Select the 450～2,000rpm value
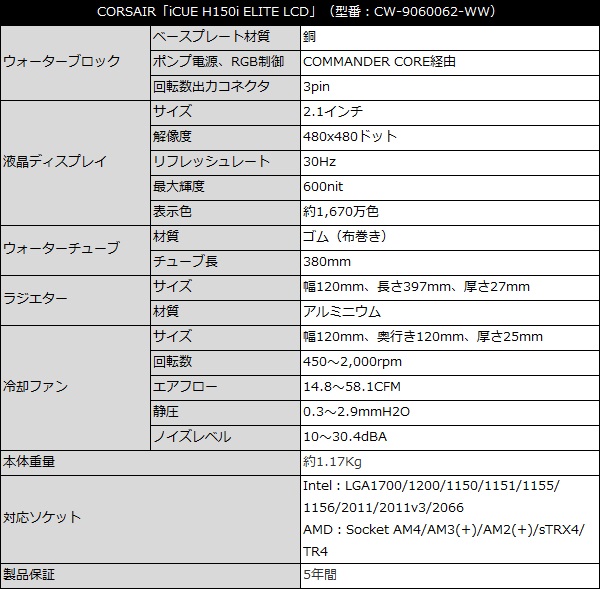This screenshot has height=589, width=600. tap(352, 361)
